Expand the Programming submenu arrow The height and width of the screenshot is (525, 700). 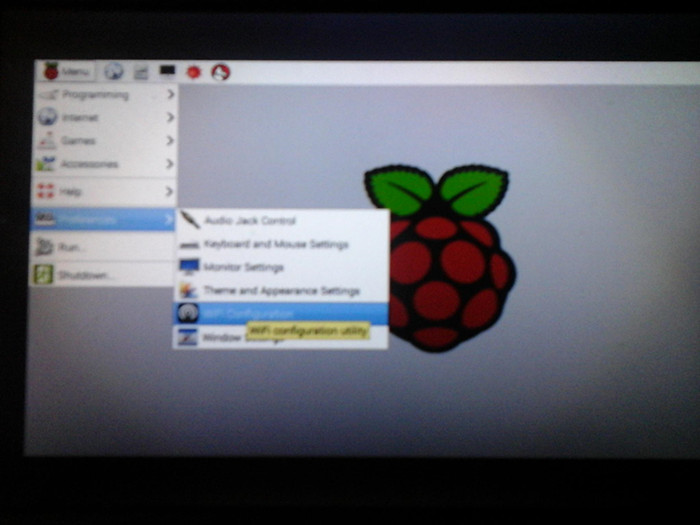click(170, 94)
